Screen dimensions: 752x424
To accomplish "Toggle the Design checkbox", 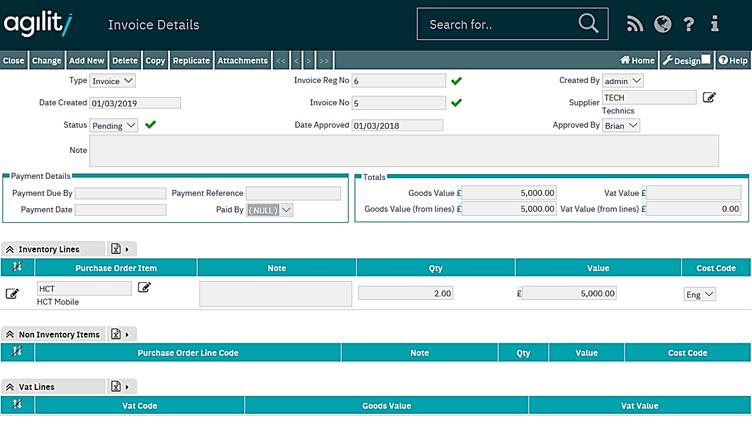I will point(706,60).
